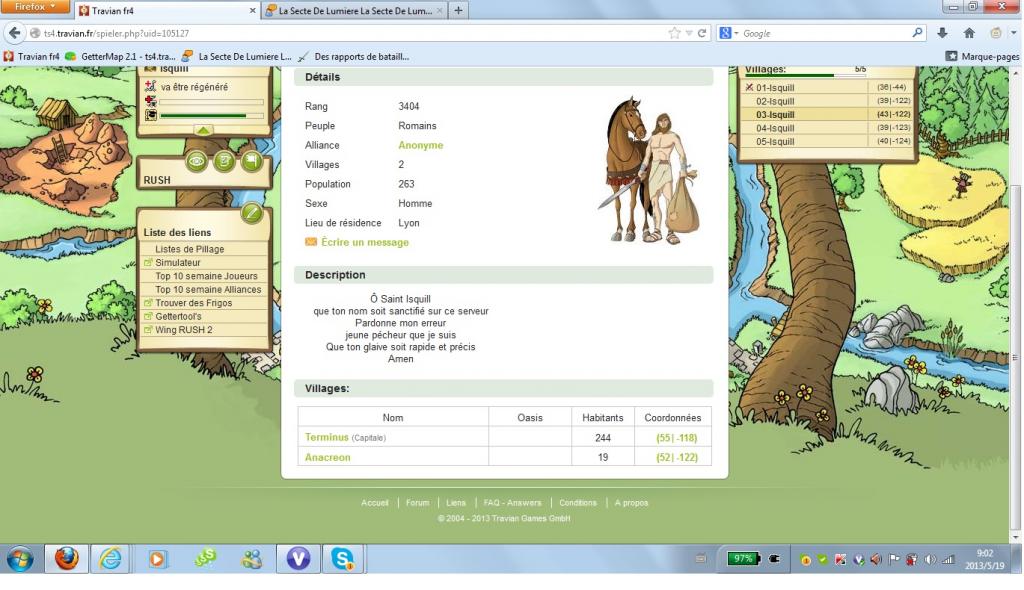This screenshot has width=1024, height=590.
Task: Open Top 10 semaine Alliances
Action: [x=208, y=289]
